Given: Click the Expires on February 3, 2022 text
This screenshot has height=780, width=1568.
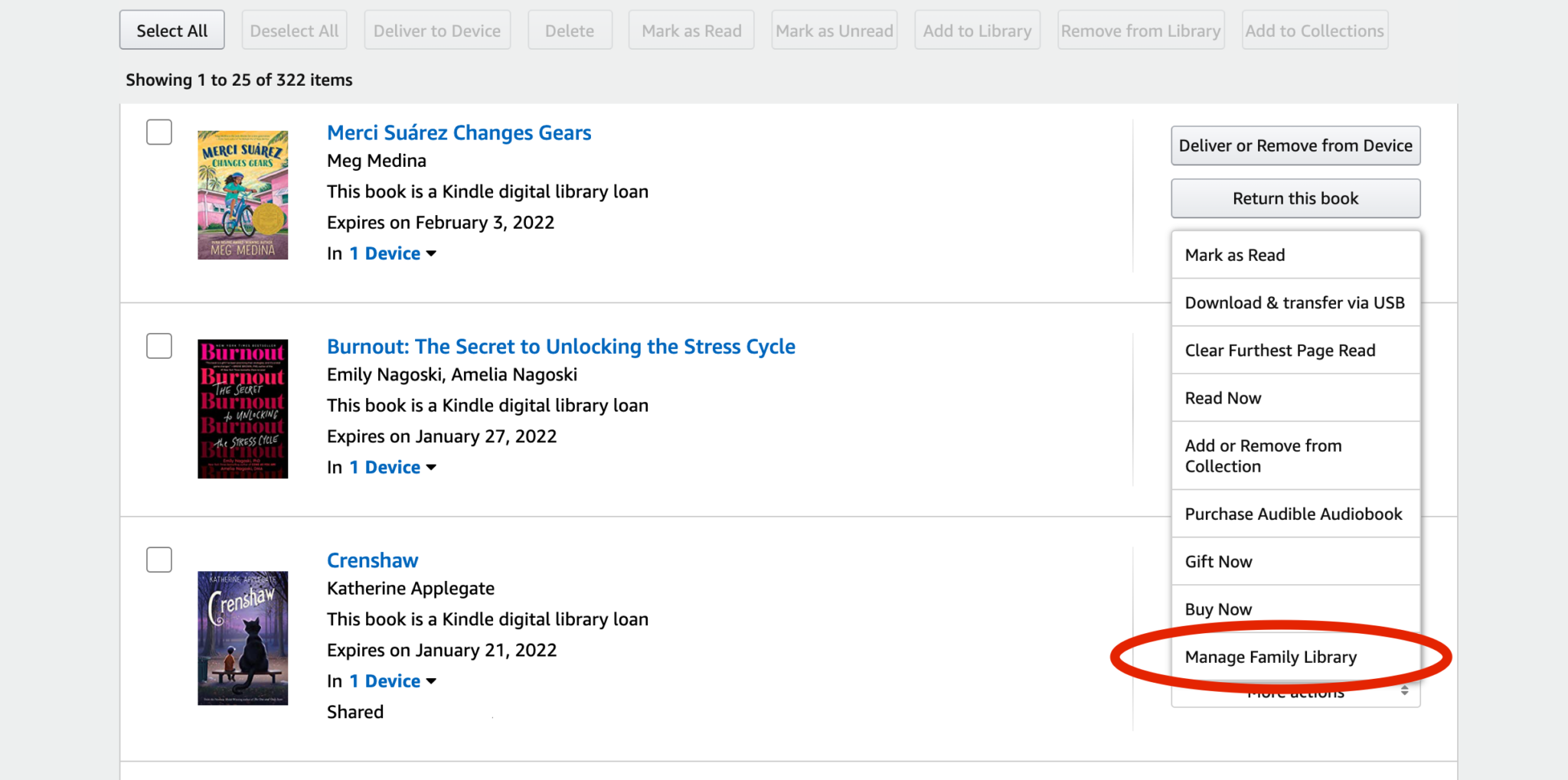Looking at the screenshot, I should pos(440,223).
